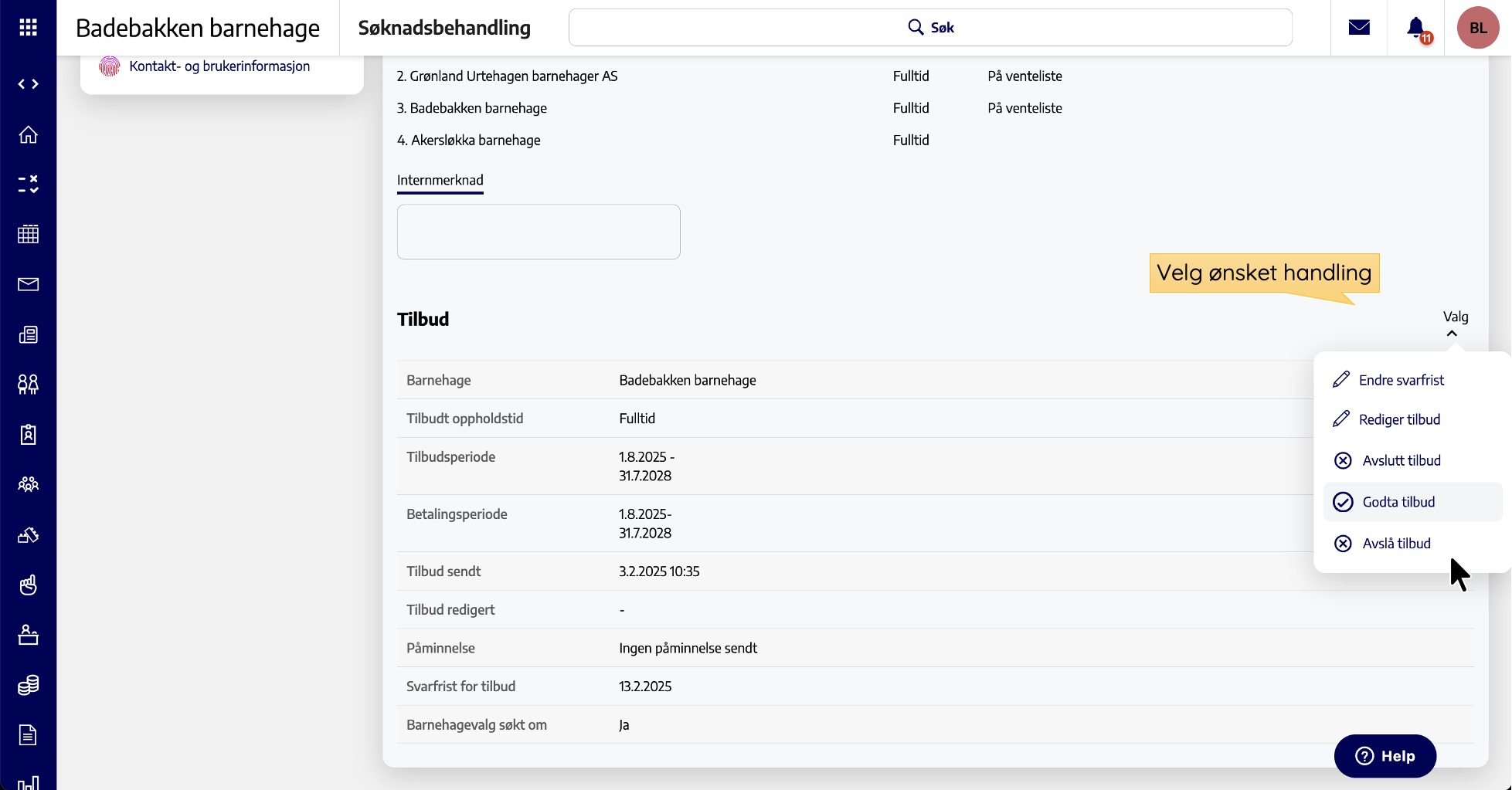1512x790 pixels.
Task: Open the document icon in sidebar
Action: (28, 734)
